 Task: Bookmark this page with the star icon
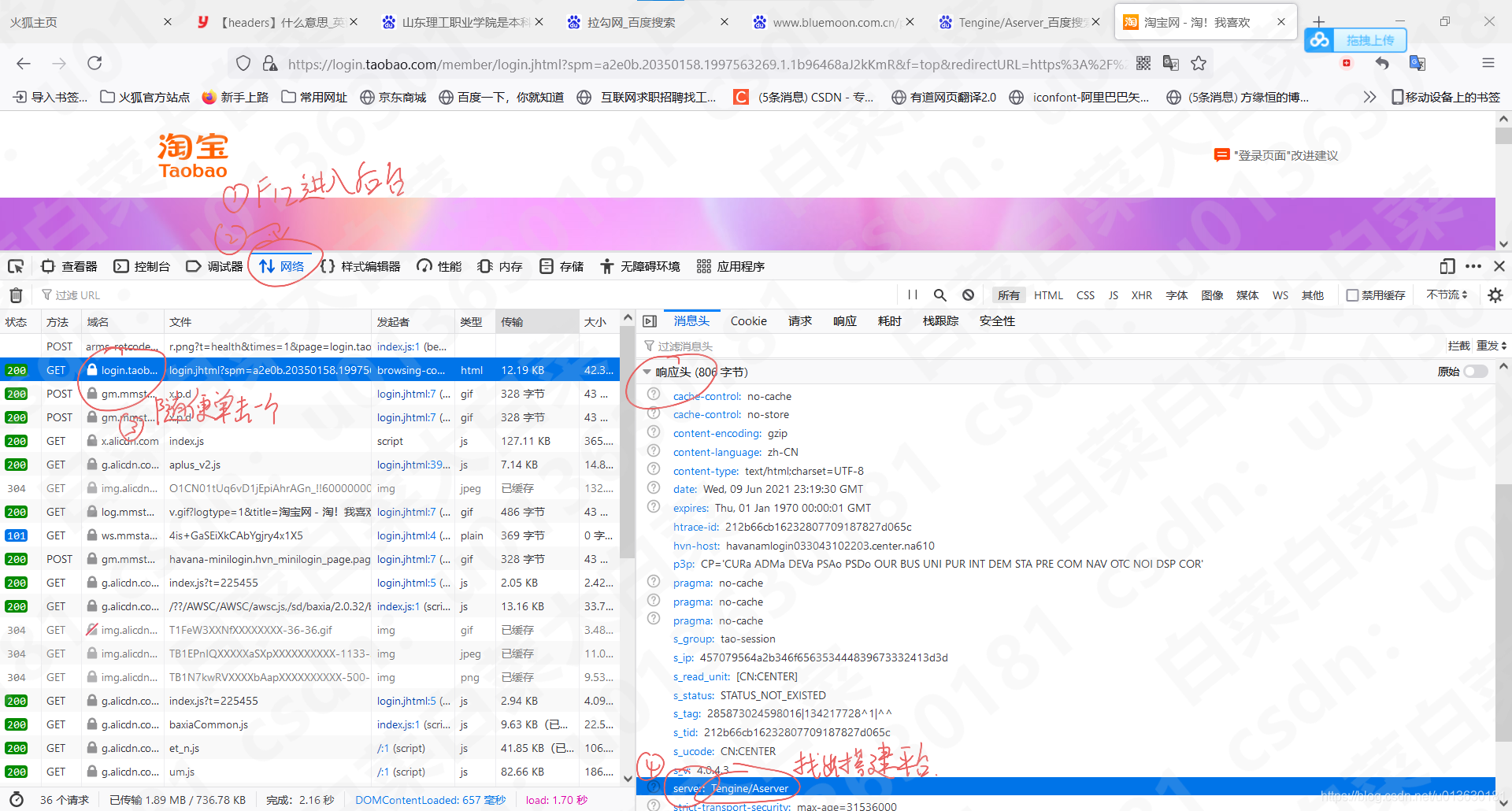(1199, 64)
